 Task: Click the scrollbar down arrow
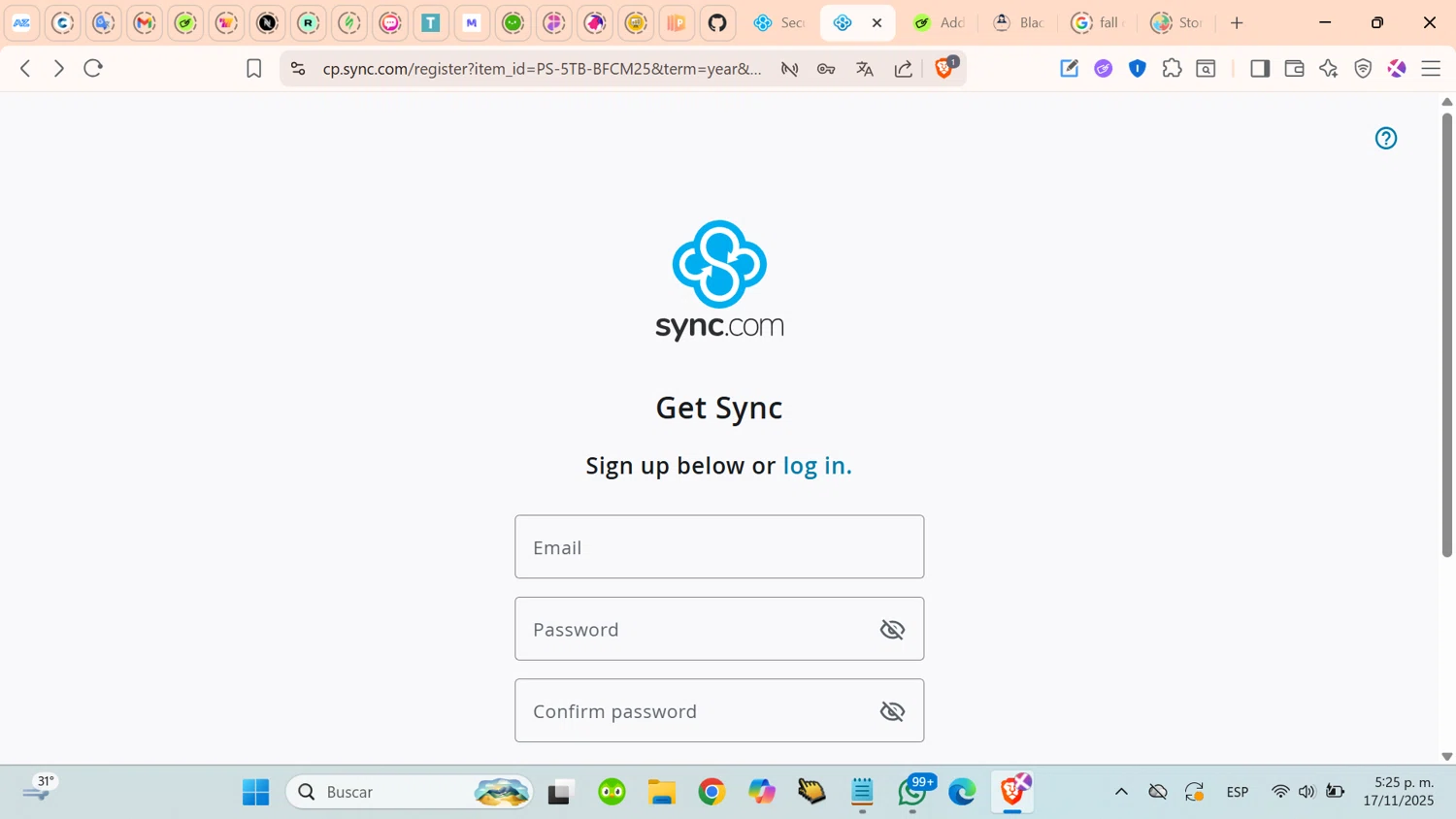1446,756
